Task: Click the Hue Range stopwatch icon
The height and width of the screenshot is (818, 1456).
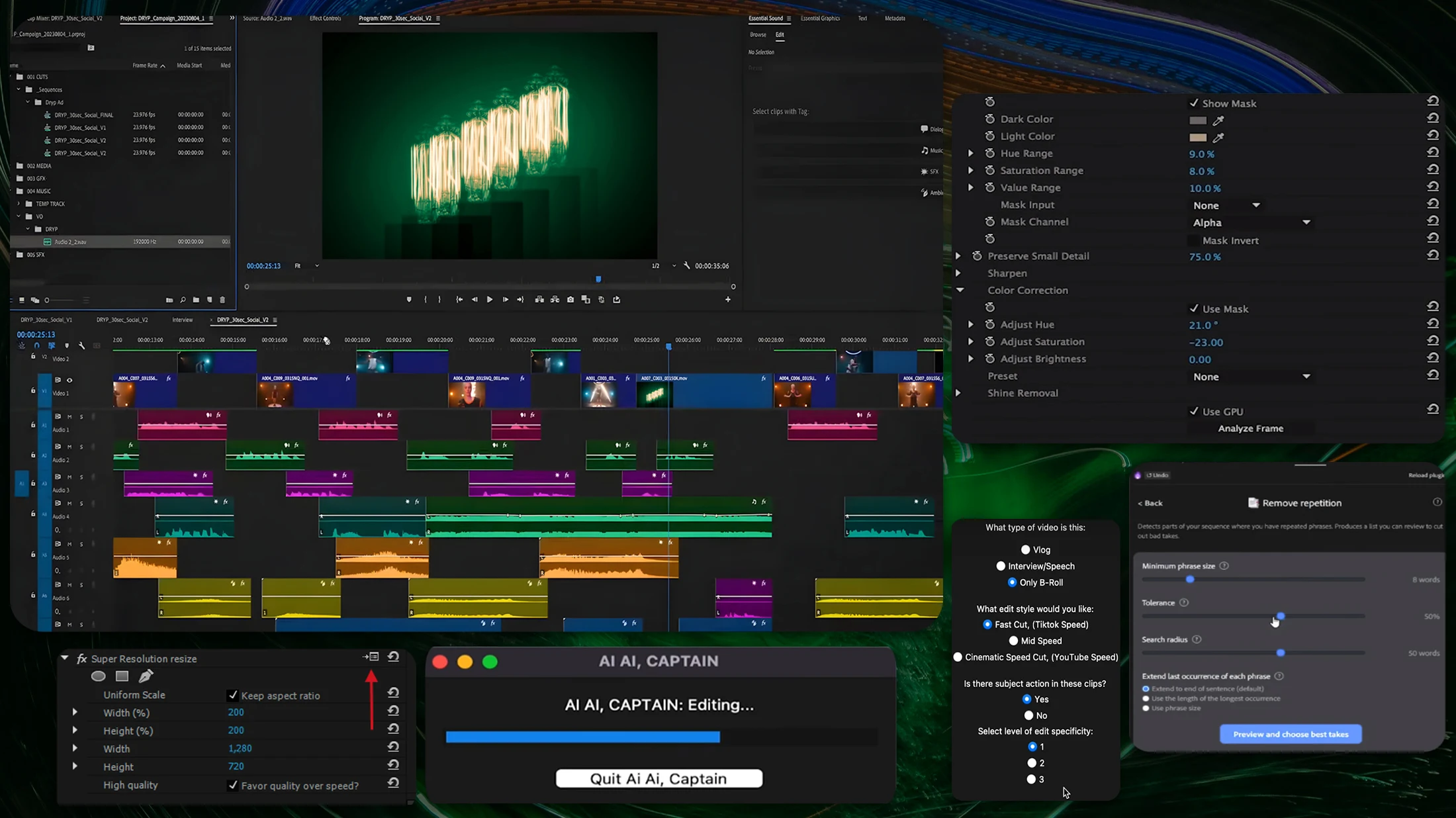Action: [x=989, y=153]
